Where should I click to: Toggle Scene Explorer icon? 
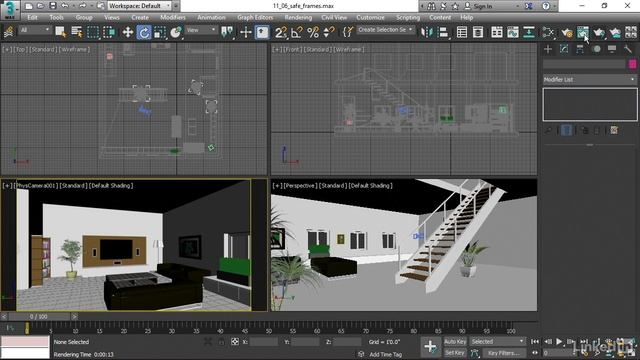coord(462,32)
